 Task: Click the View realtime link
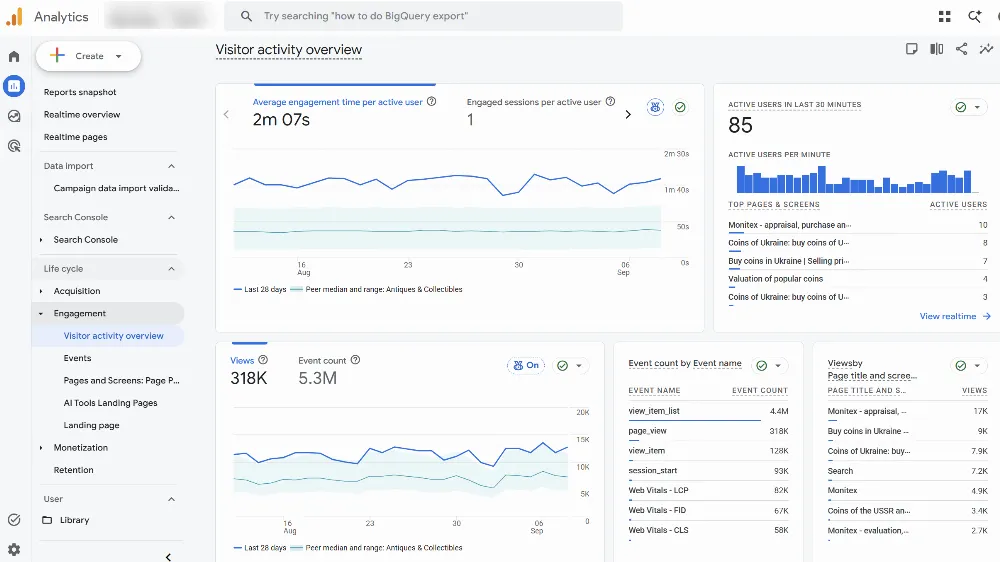(x=948, y=316)
